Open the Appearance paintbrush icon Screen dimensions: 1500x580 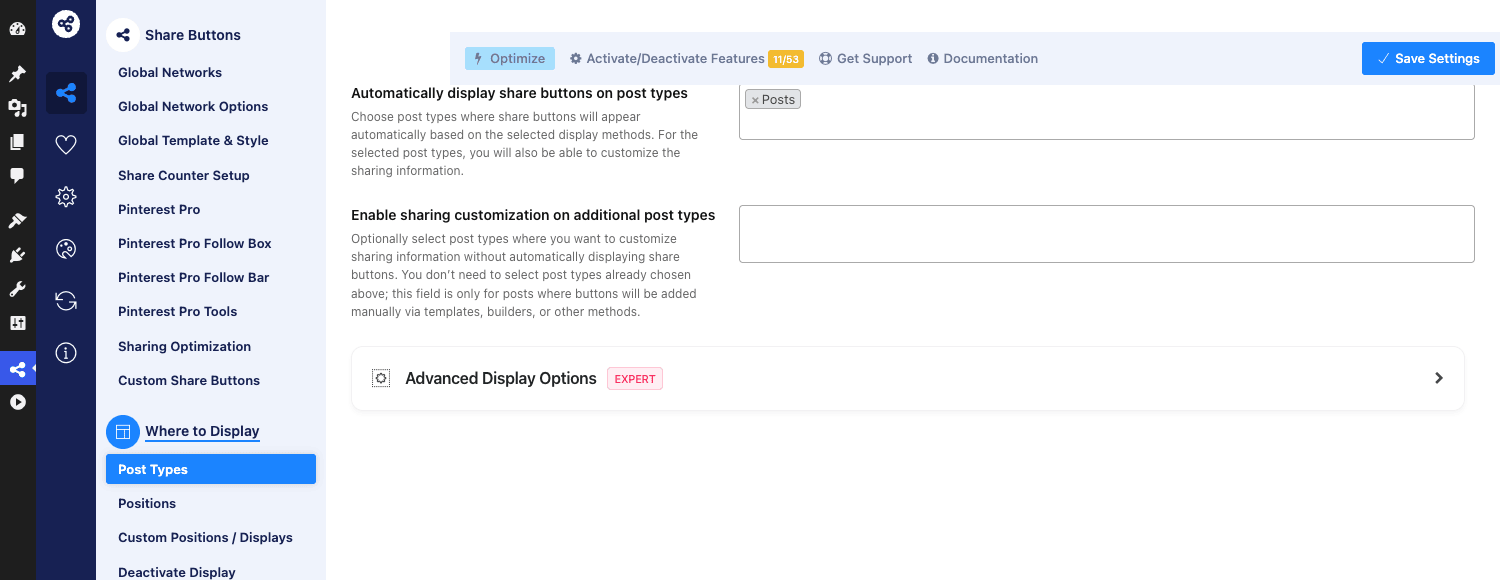[17, 221]
